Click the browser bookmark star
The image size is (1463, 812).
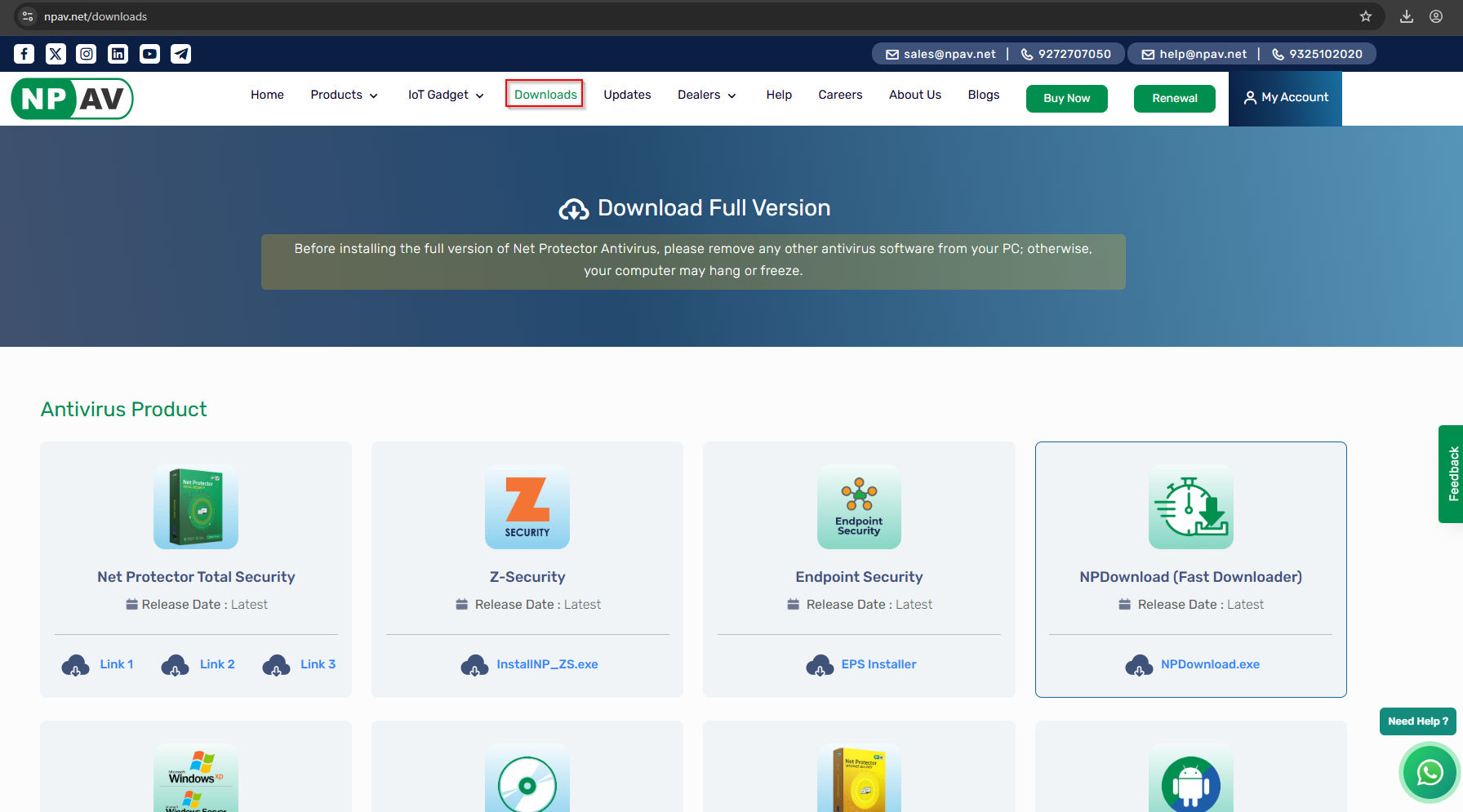(x=1365, y=16)
